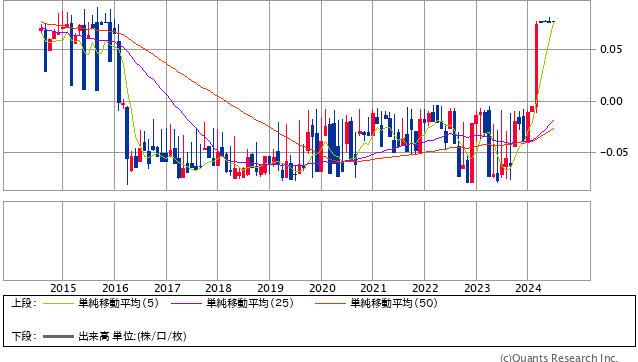
Task: Click the 2024 year label on the x-axis
Action: click(x=528, y=288)
